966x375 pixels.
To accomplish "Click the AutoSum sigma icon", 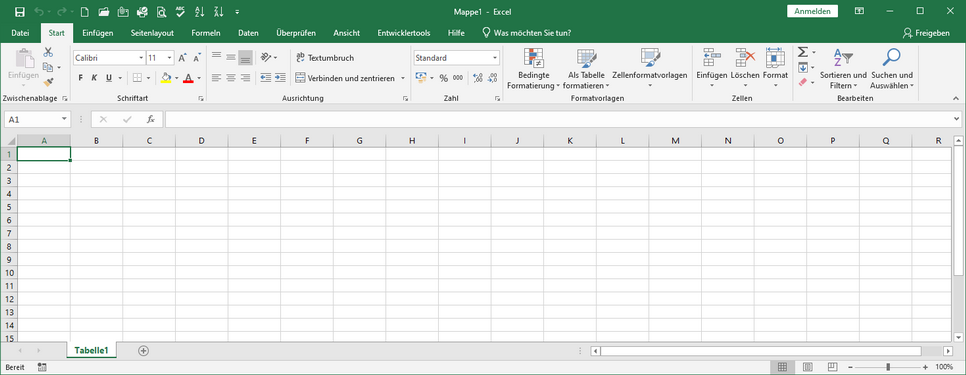I will pyautogui.click(x=803, y=52).
